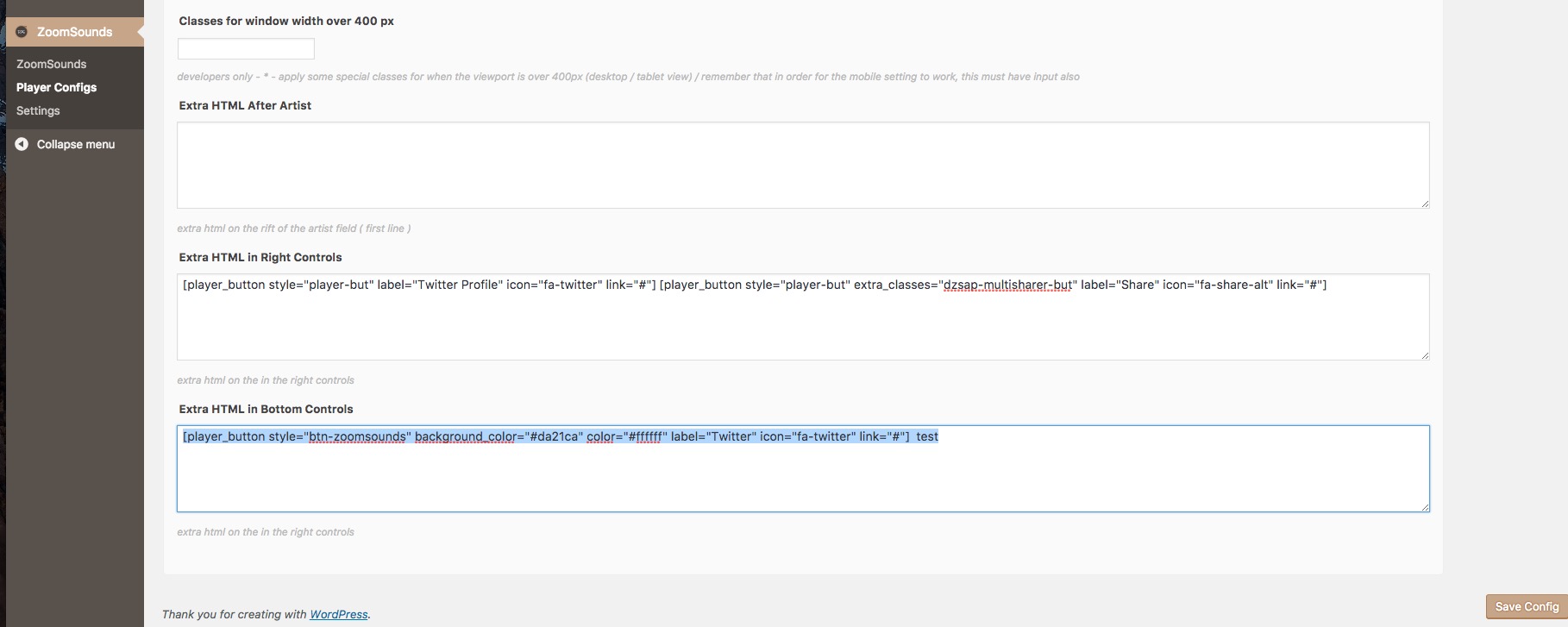
Task: Click the Right Controls textarea resize handle
Action: point(1425,355)
